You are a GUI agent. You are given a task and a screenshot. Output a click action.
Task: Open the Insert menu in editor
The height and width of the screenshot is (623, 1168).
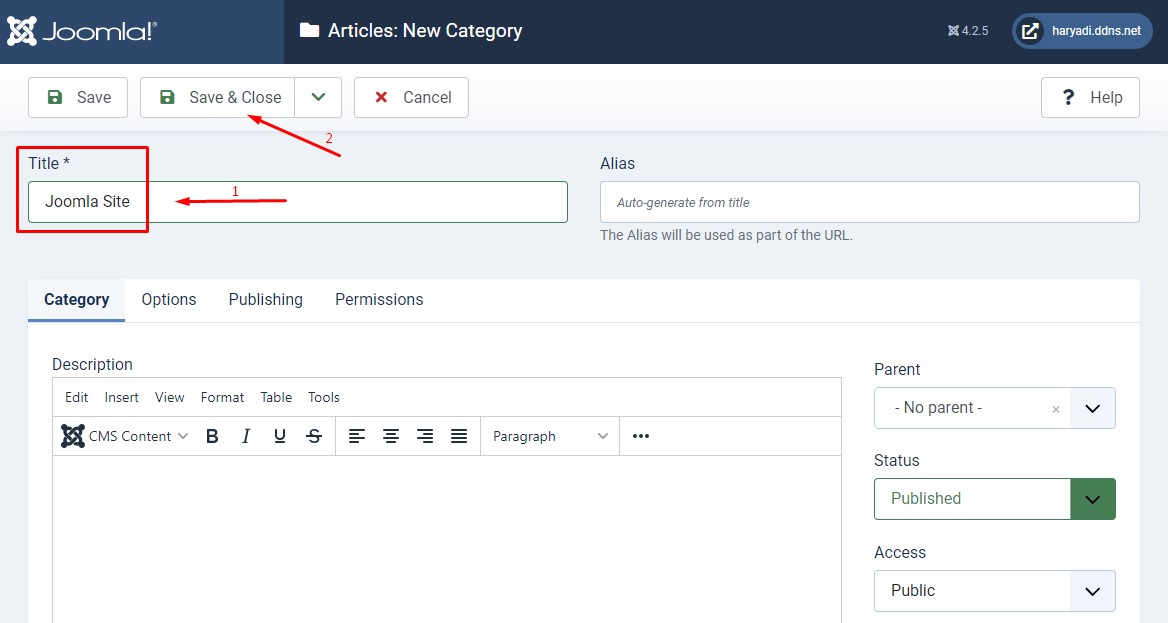click(122, 397)
